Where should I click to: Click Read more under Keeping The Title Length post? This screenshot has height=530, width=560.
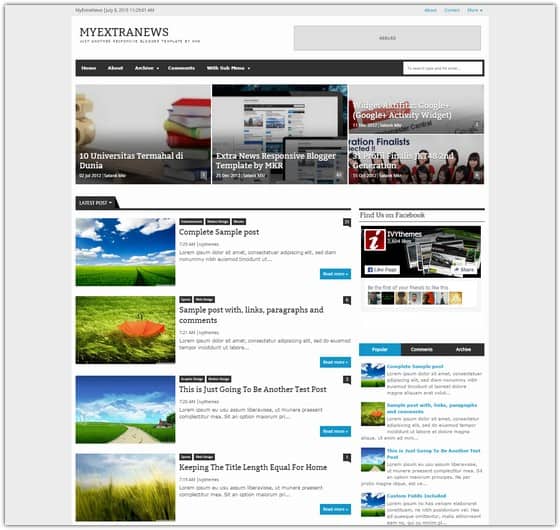coord(335,509)
